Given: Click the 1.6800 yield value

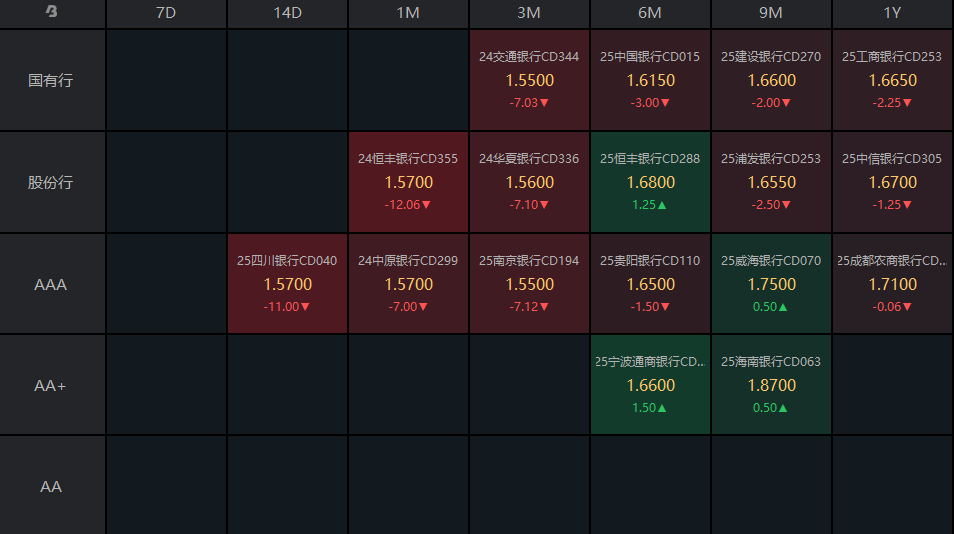Looking at the screenshot, I should coord(650,182).
